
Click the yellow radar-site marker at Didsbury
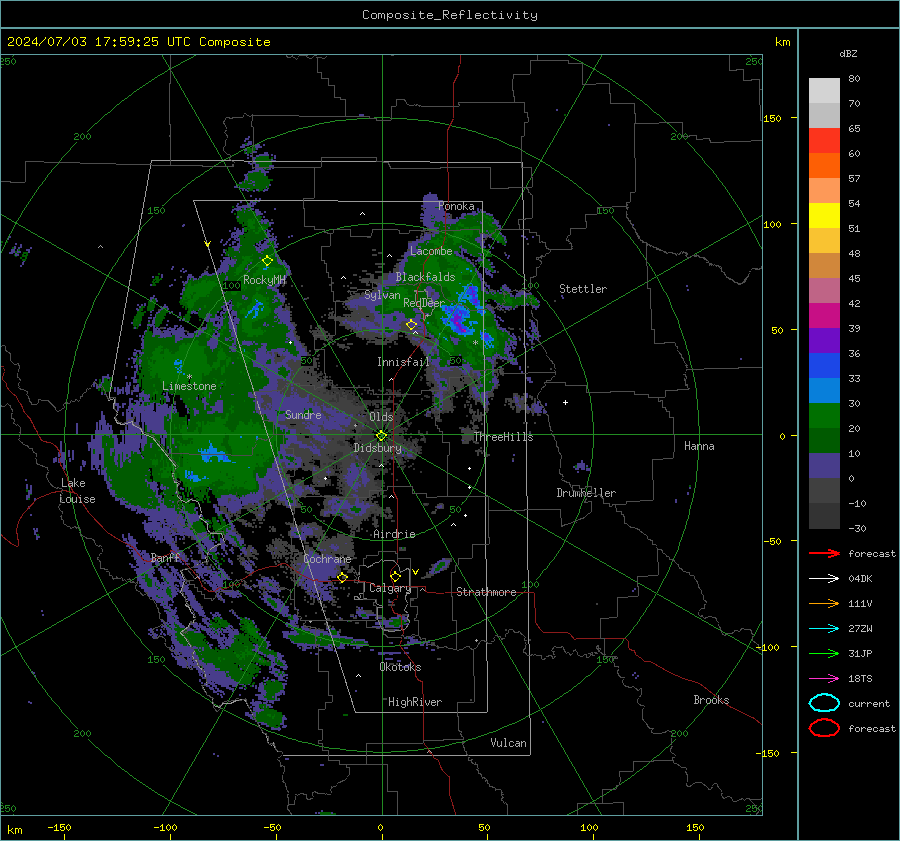(x=381, y=436)
